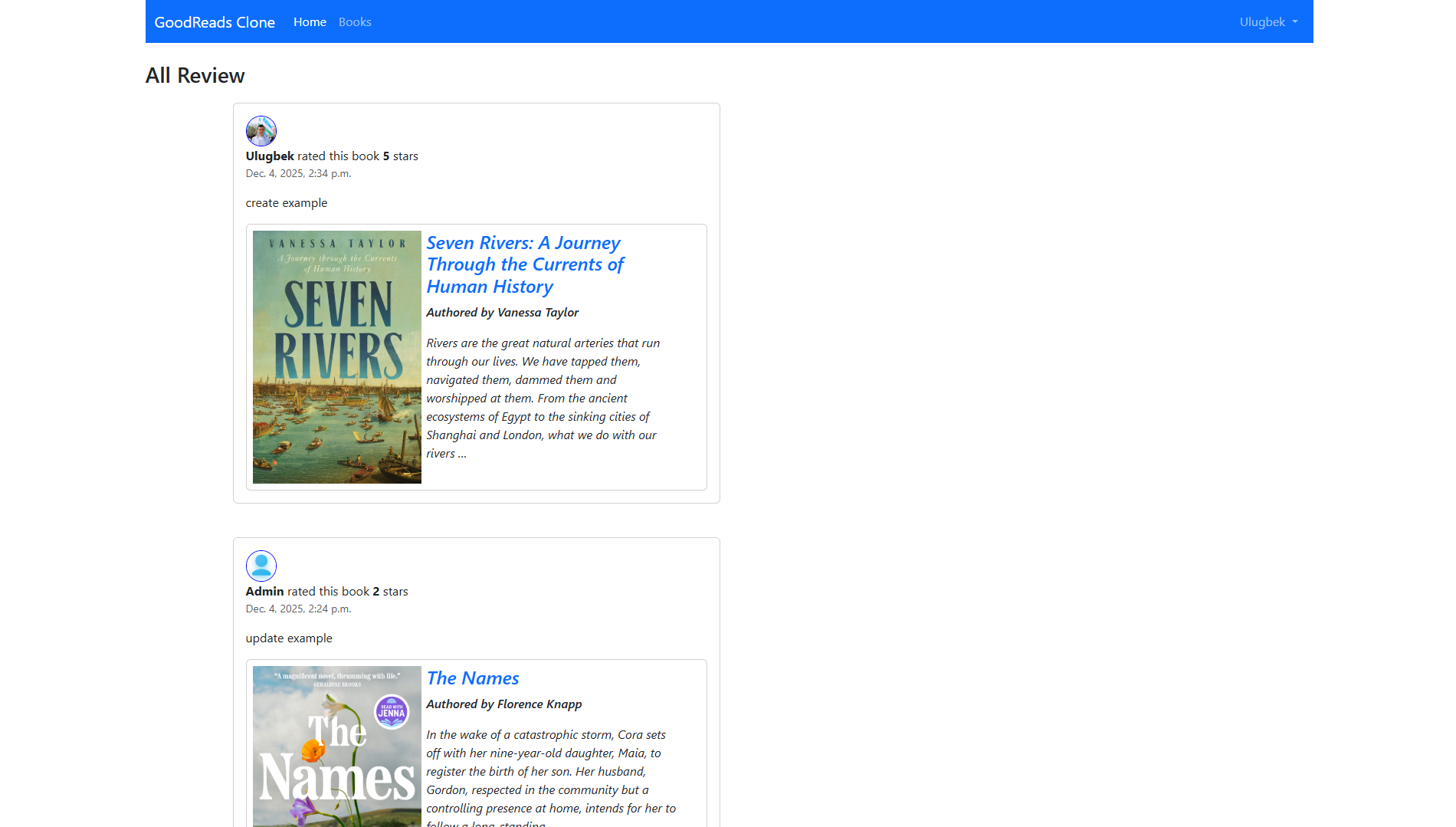Click The Names description paragraph
This screenshot has height=827, width=1456.
551,777
